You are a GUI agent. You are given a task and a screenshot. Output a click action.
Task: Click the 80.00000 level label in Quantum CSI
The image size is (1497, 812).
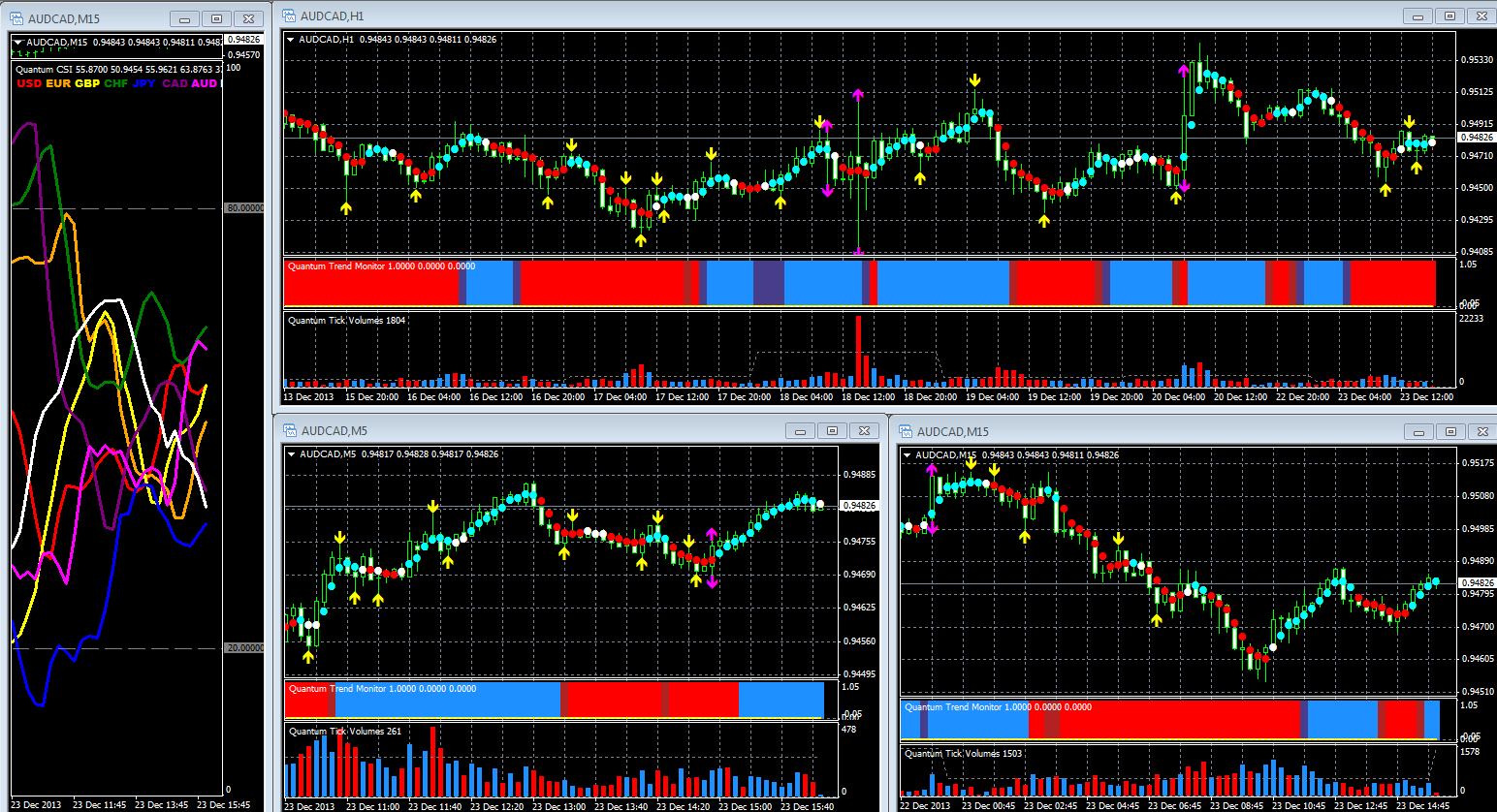[244, 208]
